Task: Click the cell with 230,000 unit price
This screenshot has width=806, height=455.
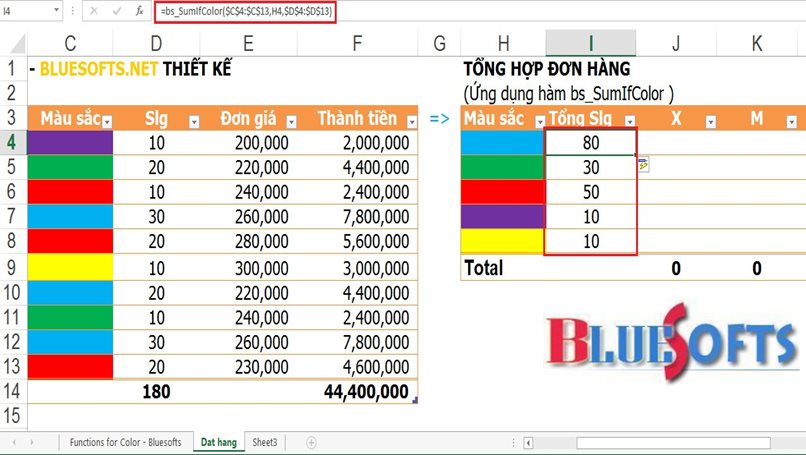Action: pyautogui.click(x=248, y=367)
